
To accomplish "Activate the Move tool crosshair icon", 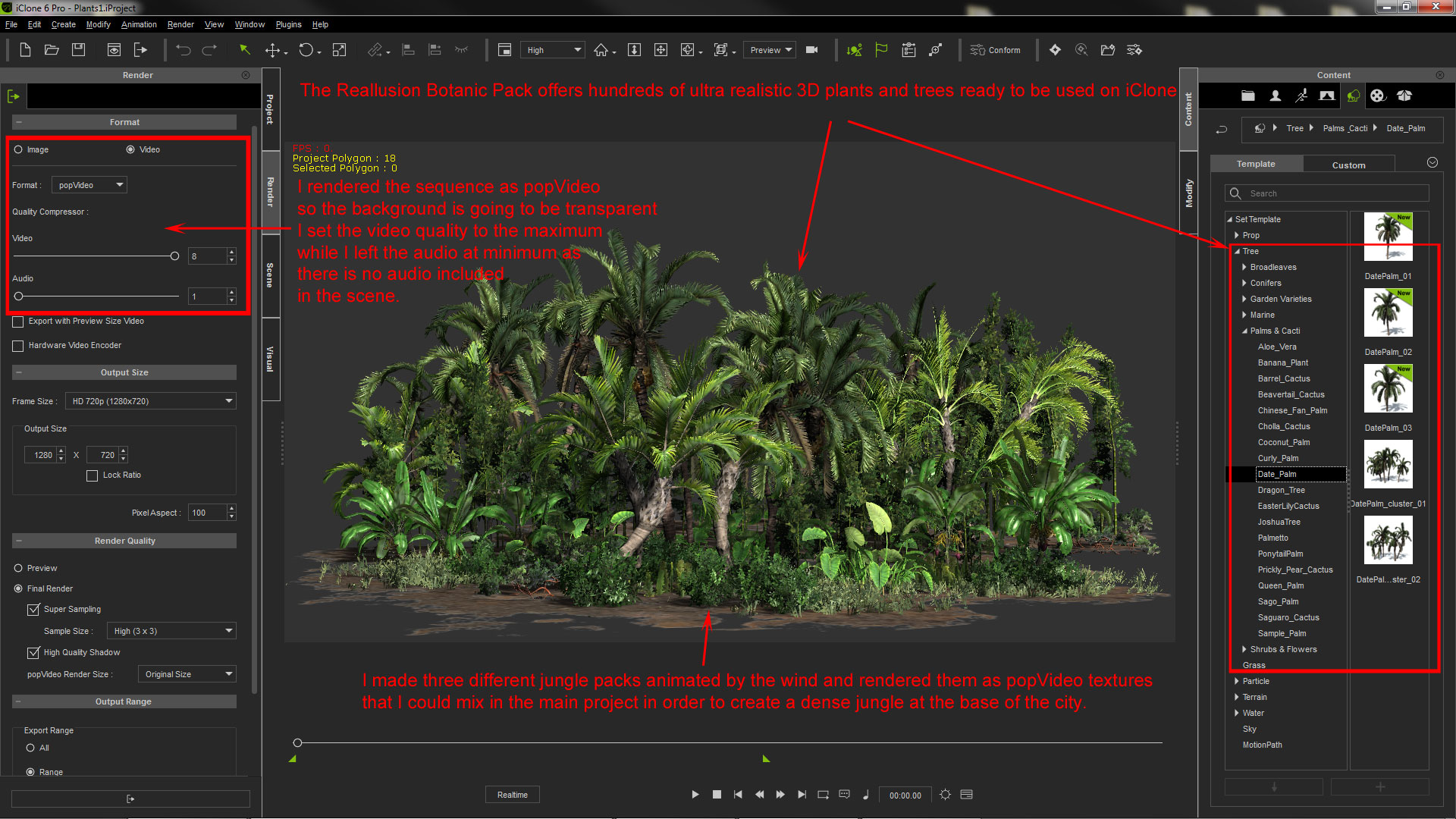I will [272, 50].
